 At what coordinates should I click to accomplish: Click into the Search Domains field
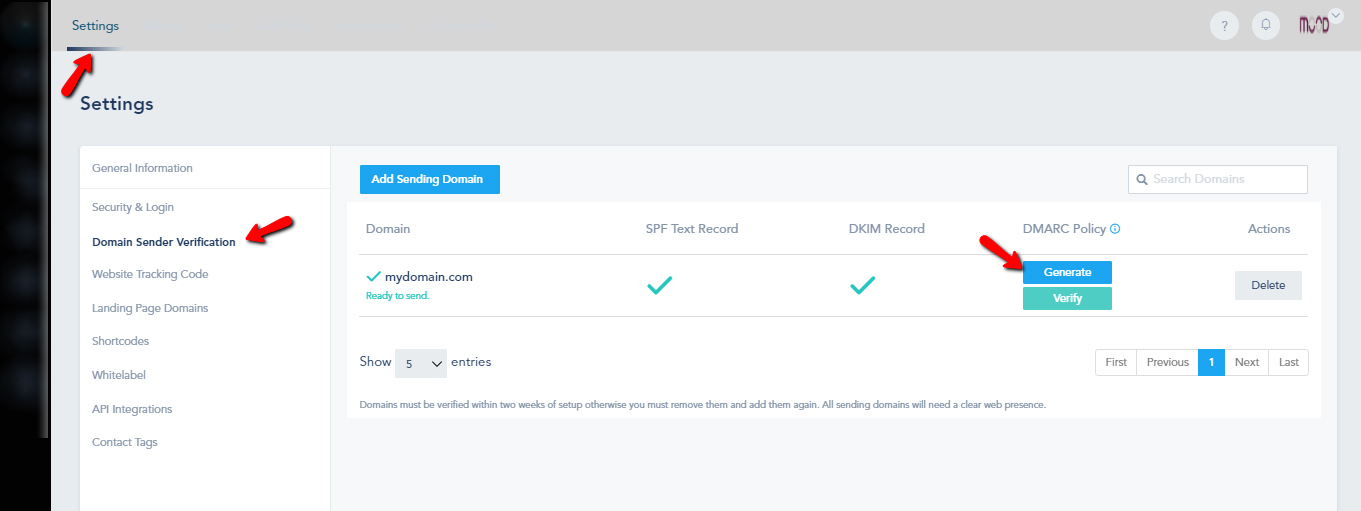(x=1226, y=179)
